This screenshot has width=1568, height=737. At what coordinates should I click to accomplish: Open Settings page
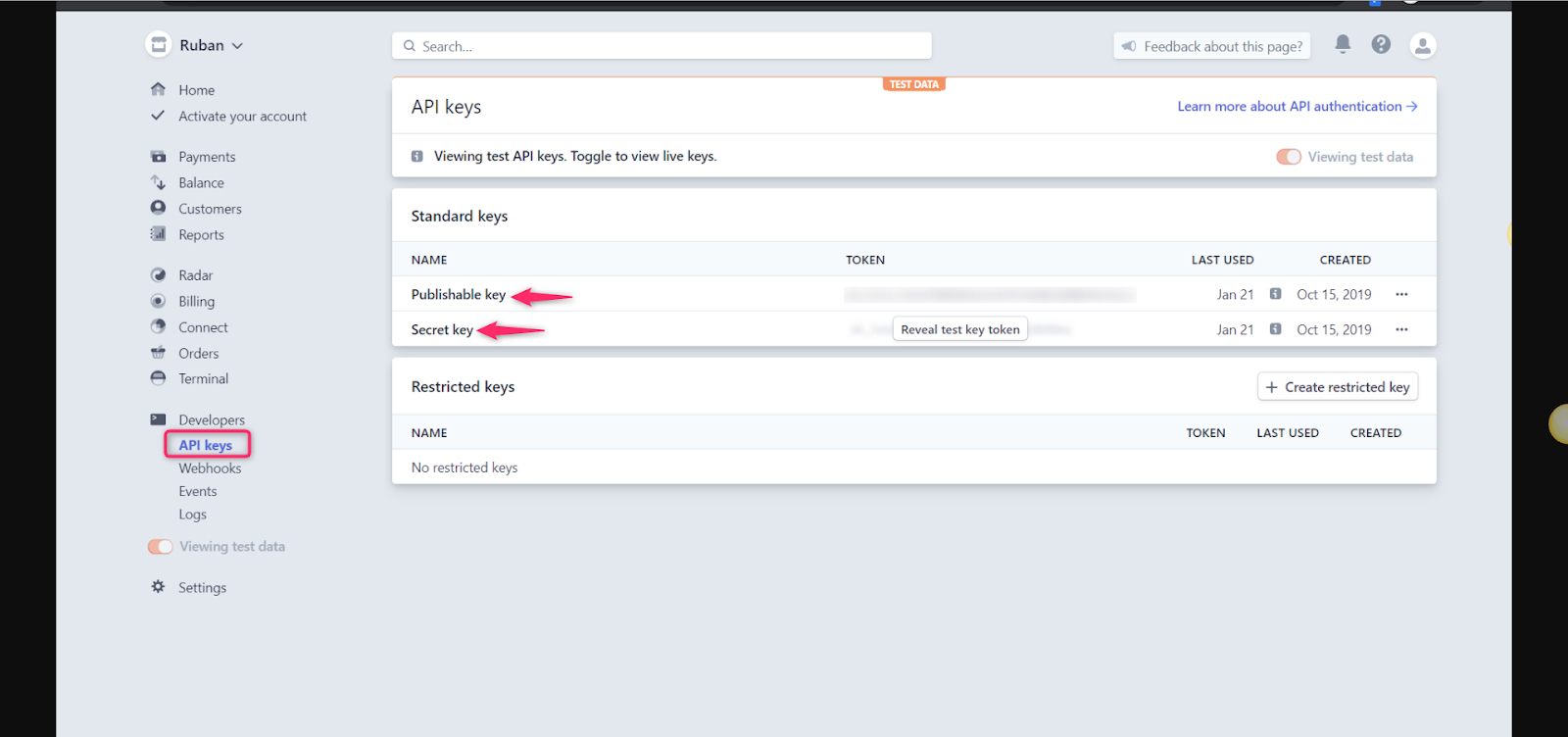(202, 588)
